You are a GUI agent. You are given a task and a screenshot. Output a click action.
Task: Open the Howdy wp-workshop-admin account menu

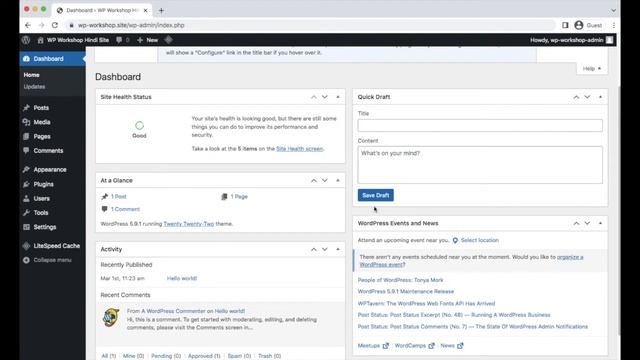[571, 40]
